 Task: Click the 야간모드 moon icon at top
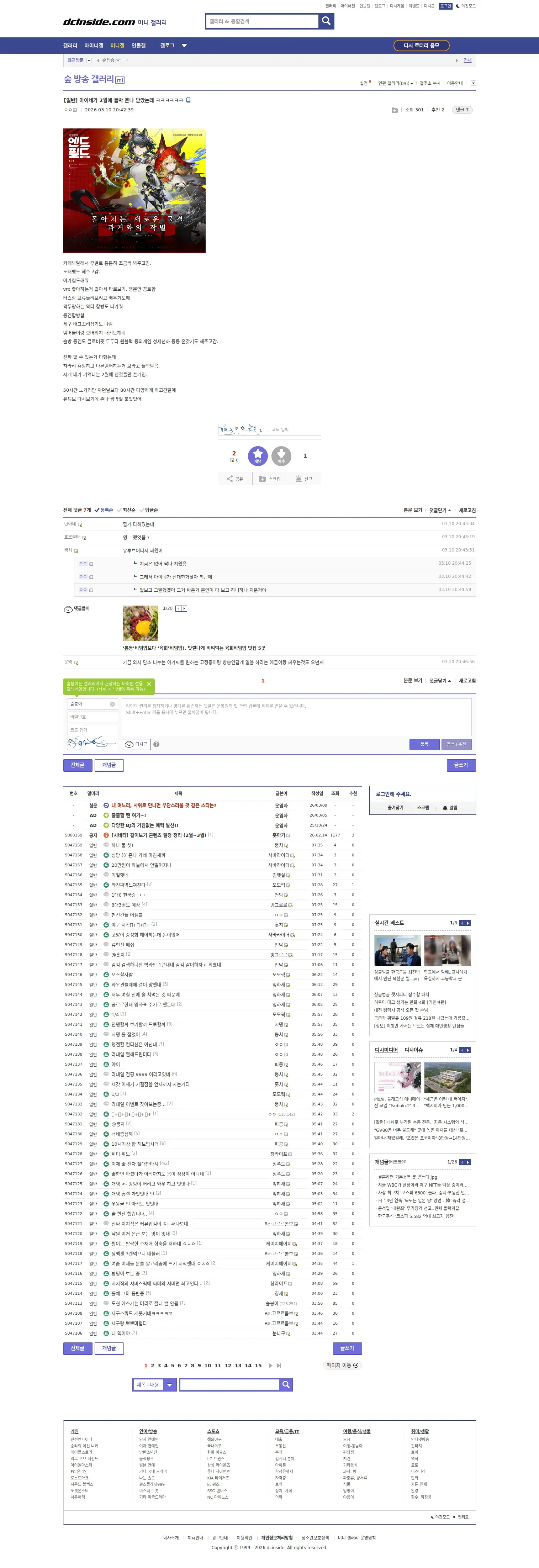[458, 6]
